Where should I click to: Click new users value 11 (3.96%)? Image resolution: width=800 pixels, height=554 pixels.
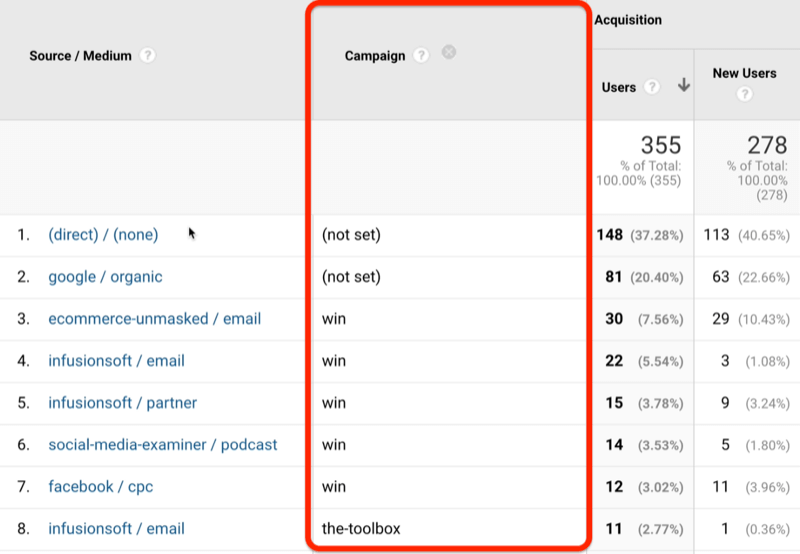(x=751, y=487)
